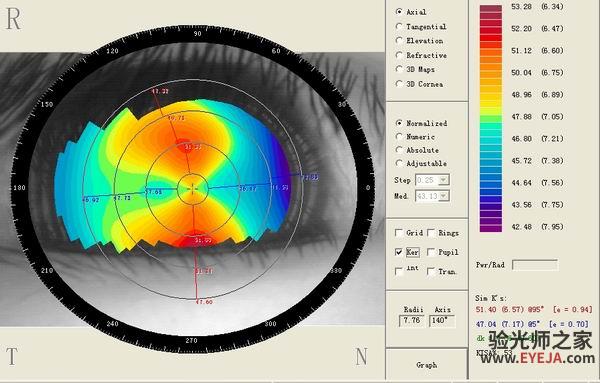Click the 270 degree mark on the ring
600x383 pixels.
(x=191, y=340)
